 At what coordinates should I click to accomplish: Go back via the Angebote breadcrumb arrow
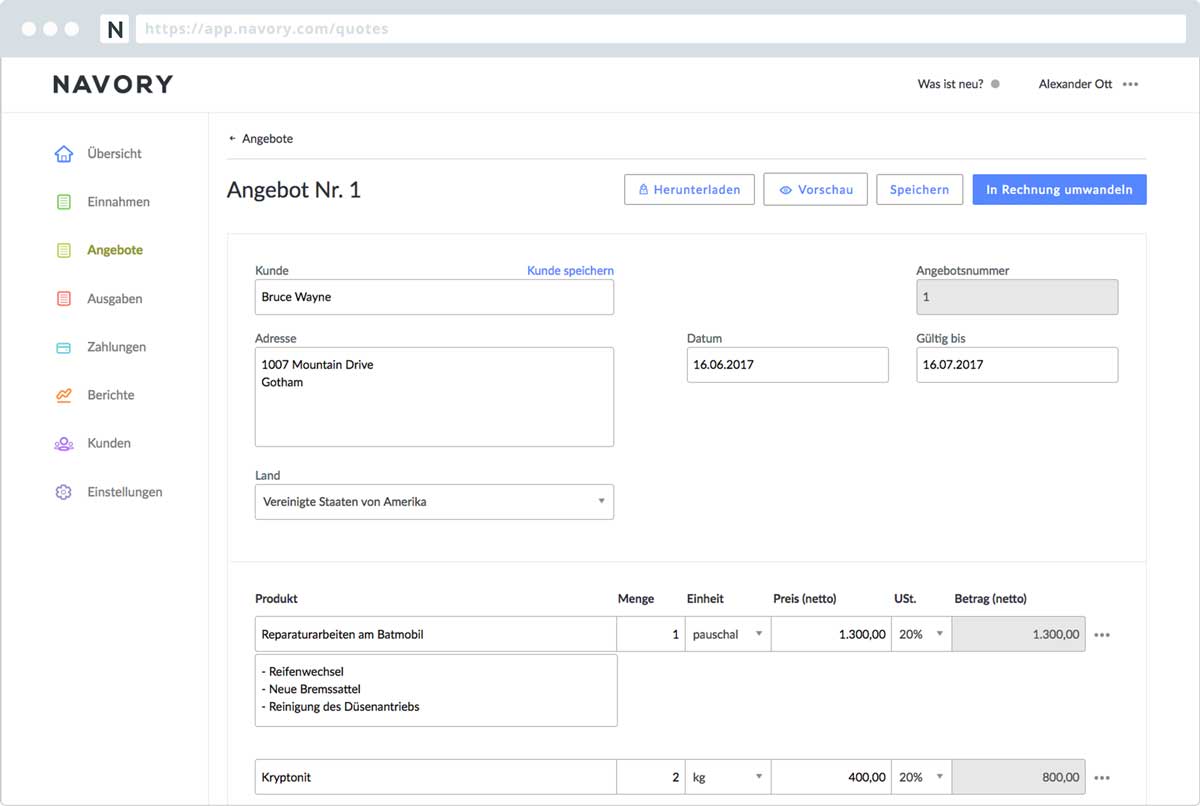tap(232, 138)
